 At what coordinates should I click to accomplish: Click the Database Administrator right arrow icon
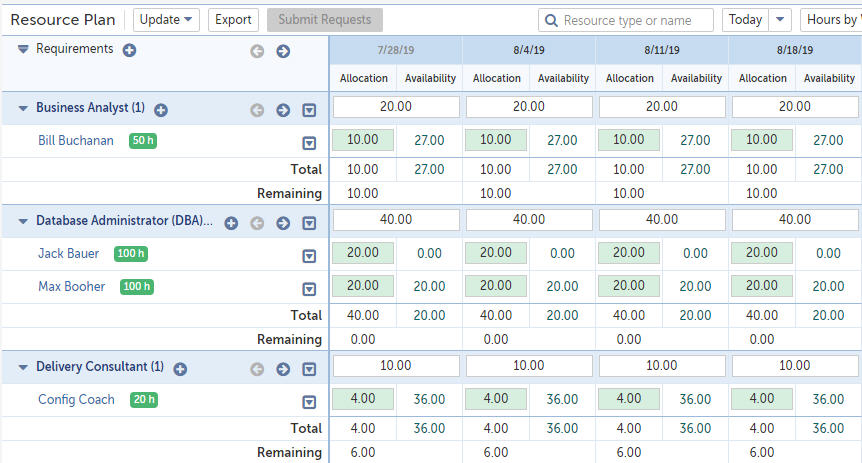click(283, 223)
